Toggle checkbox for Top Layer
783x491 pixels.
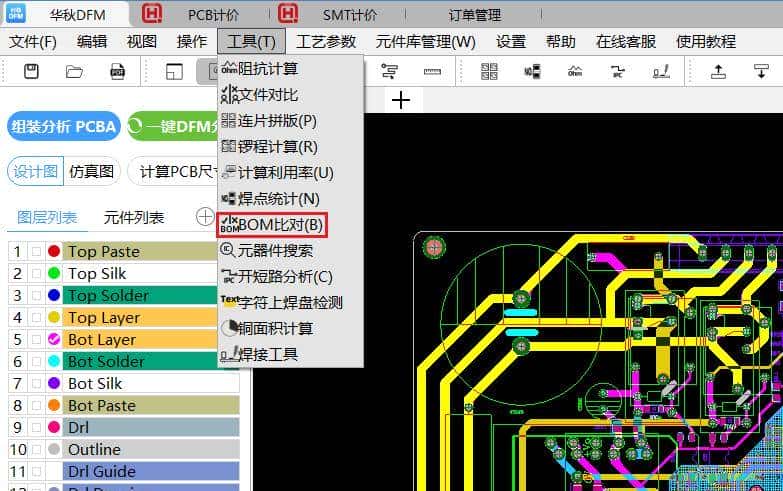tap(36, 317)
